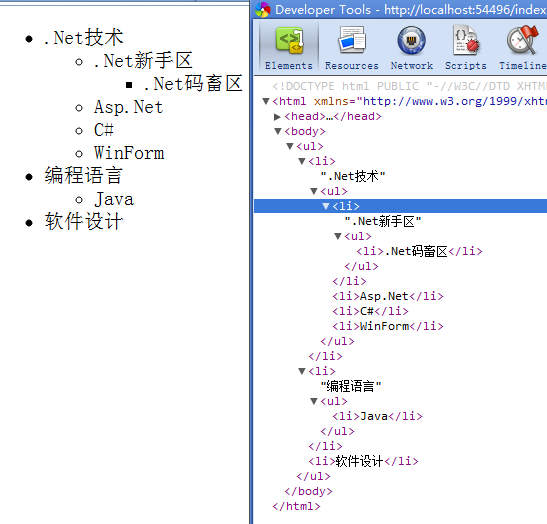Collapse the html root node
Image resolution: width=547 pixels, height=524 pixels.
click(266, 101)
